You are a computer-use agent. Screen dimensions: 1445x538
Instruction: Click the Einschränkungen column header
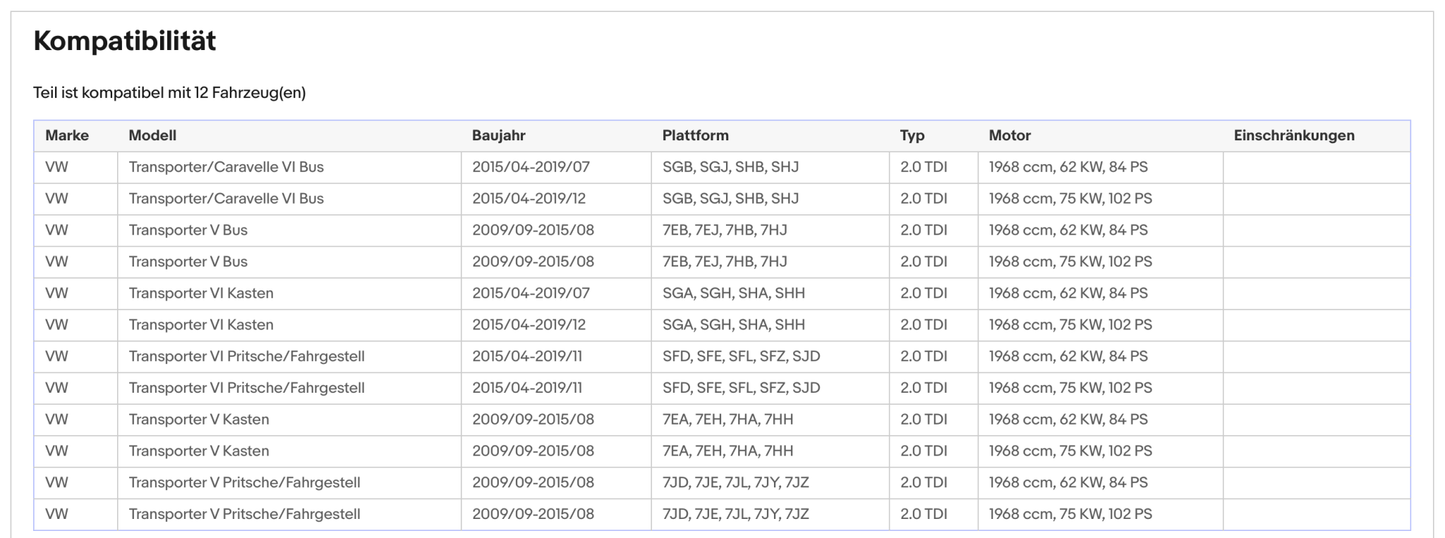tap(1294, 135)
